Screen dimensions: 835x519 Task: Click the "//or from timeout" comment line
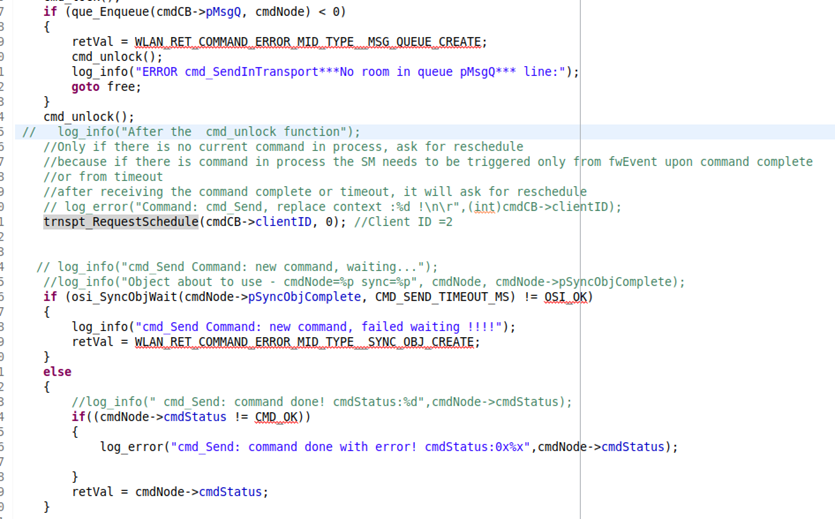tap(103, 177)
